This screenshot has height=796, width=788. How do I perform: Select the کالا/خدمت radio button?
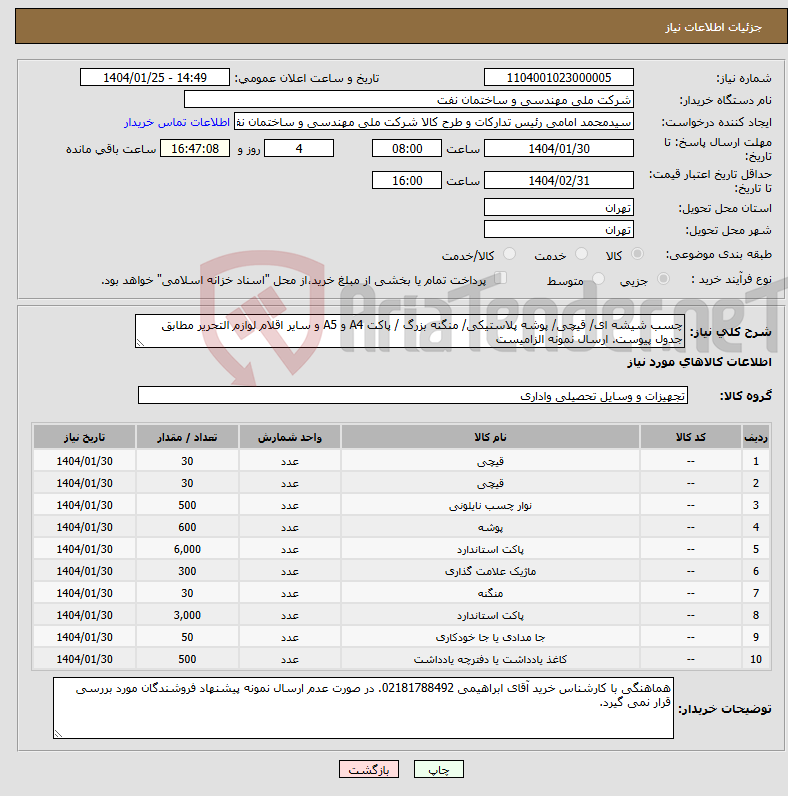pos(509,254)
